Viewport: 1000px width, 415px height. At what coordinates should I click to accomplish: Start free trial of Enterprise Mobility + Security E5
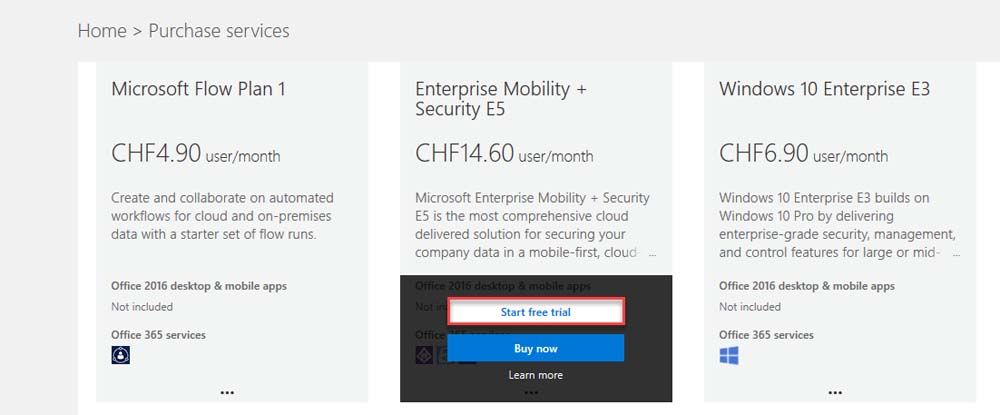point(536,312)
